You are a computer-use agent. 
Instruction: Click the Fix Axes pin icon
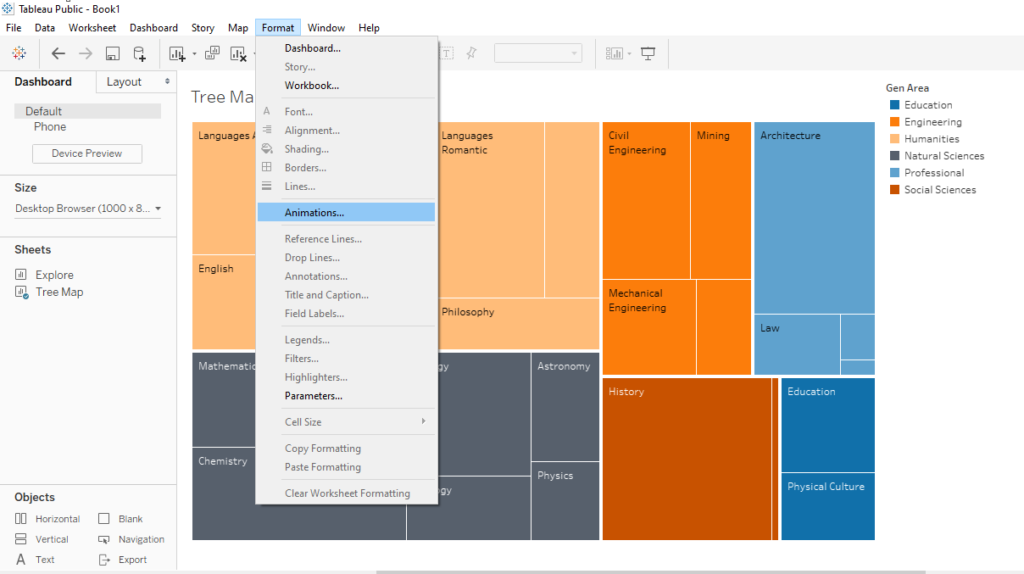472,54
